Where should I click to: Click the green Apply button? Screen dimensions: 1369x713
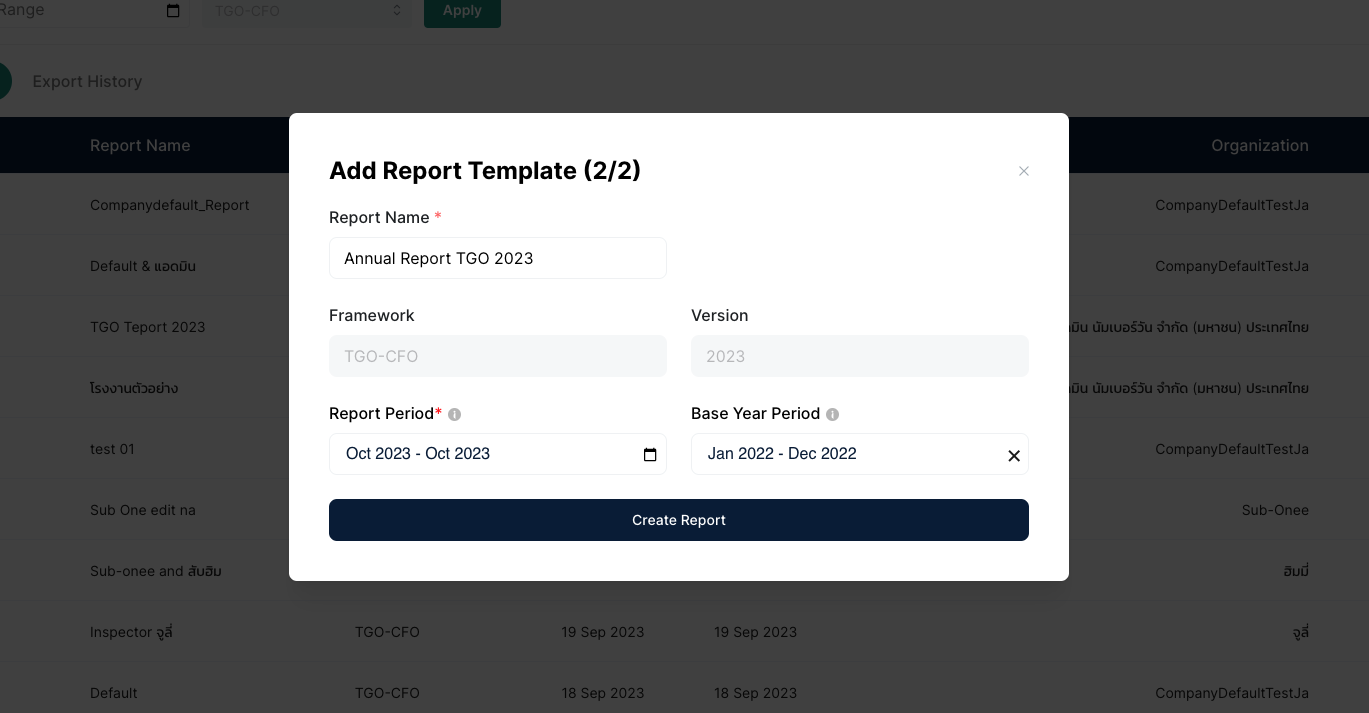point(462,11)
